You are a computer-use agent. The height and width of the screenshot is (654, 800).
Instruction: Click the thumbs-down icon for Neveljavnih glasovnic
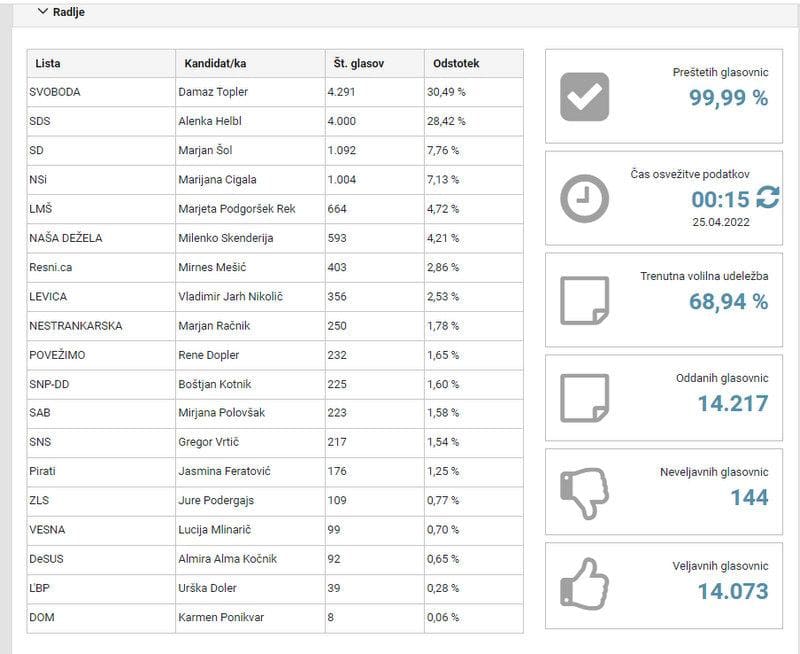click(584, 492)
